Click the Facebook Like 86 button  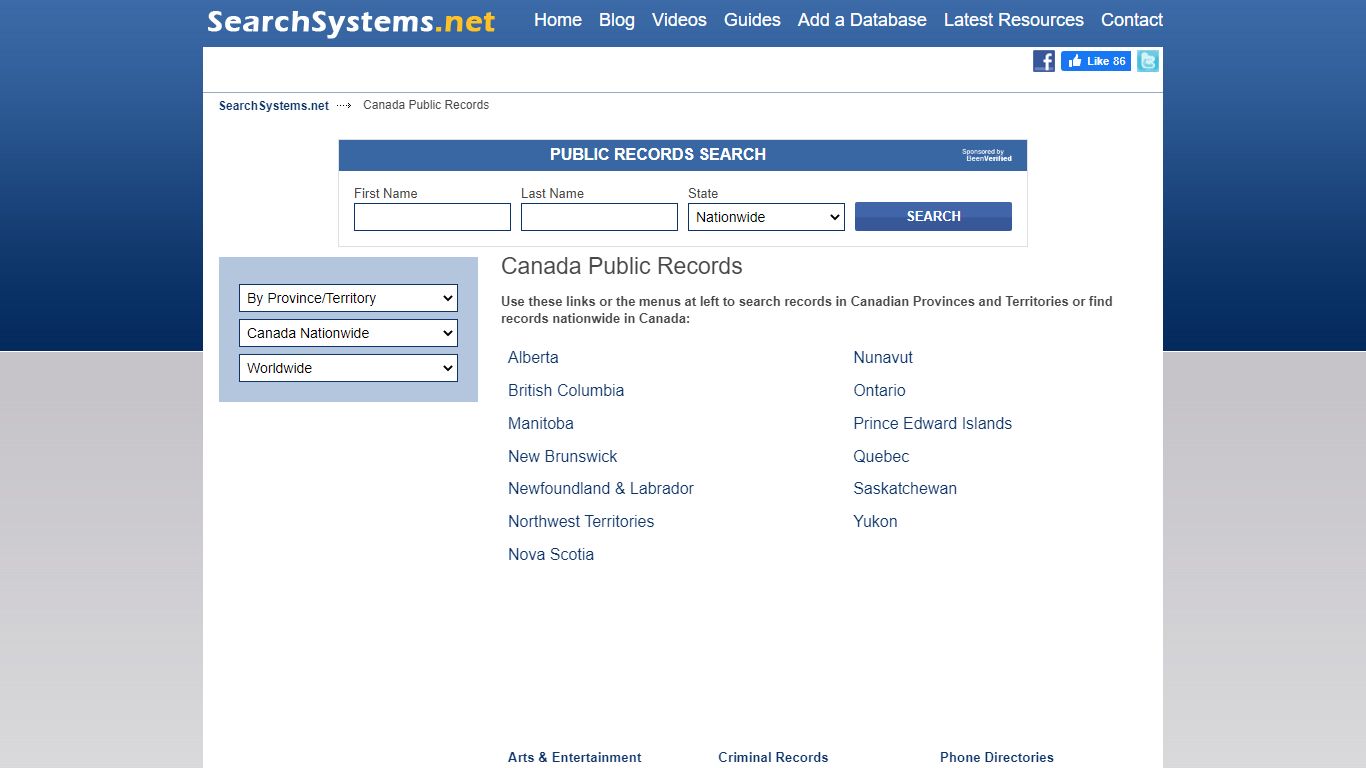[x=1096, y=61]
